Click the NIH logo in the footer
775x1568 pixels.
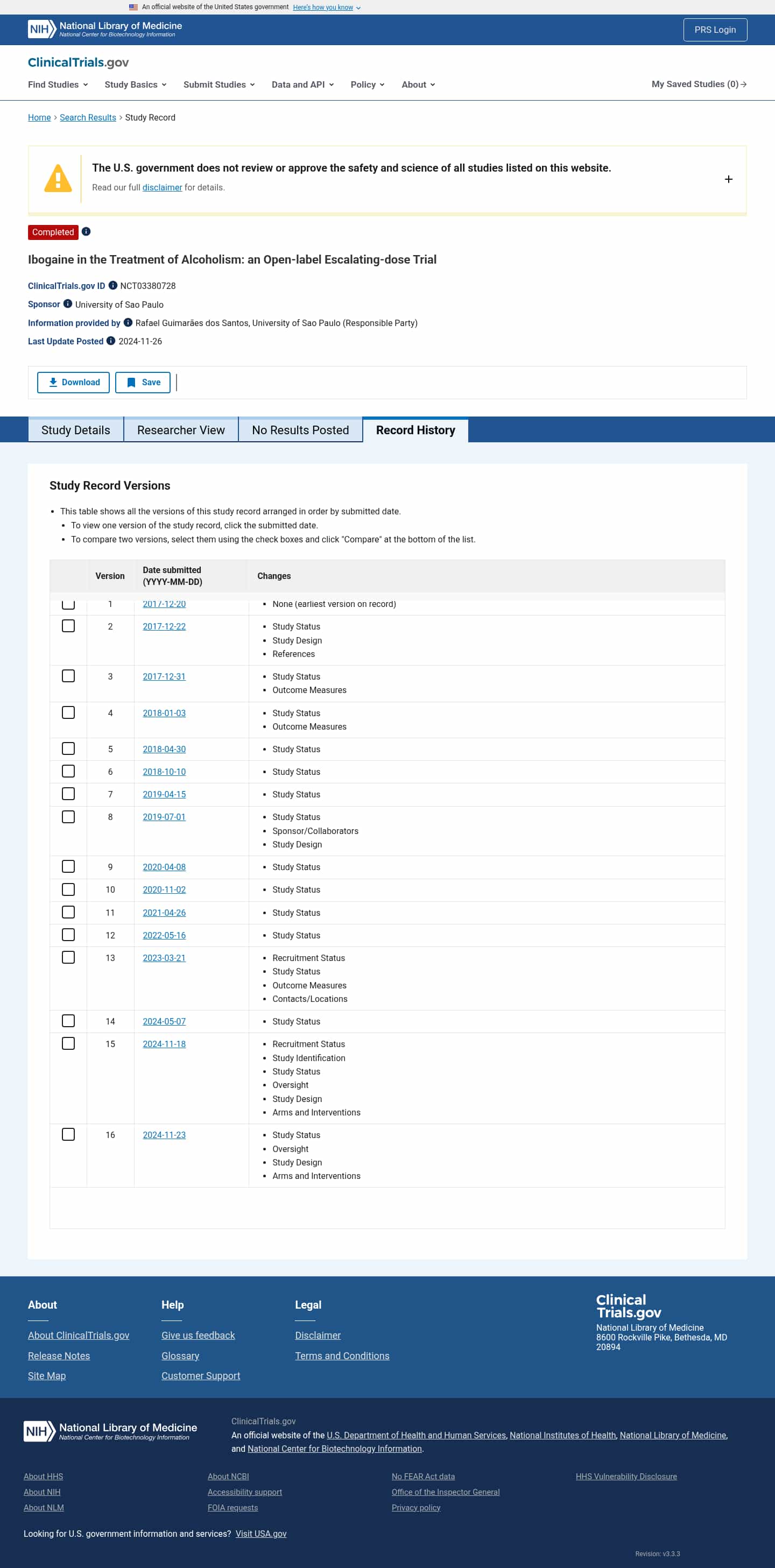[110, 1431]
